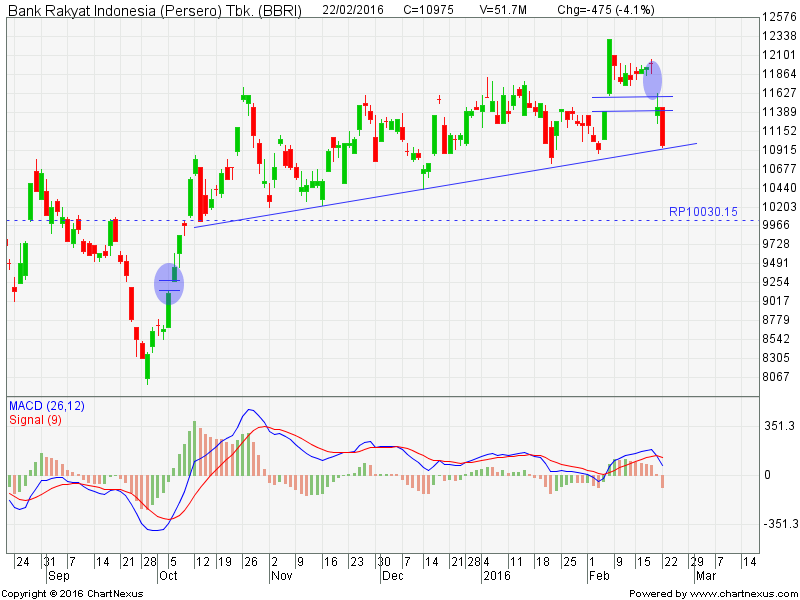Click the Copyright 2016 ChartNexus text
The height and width of the screenshot is (600, 800).
(71, 593)
